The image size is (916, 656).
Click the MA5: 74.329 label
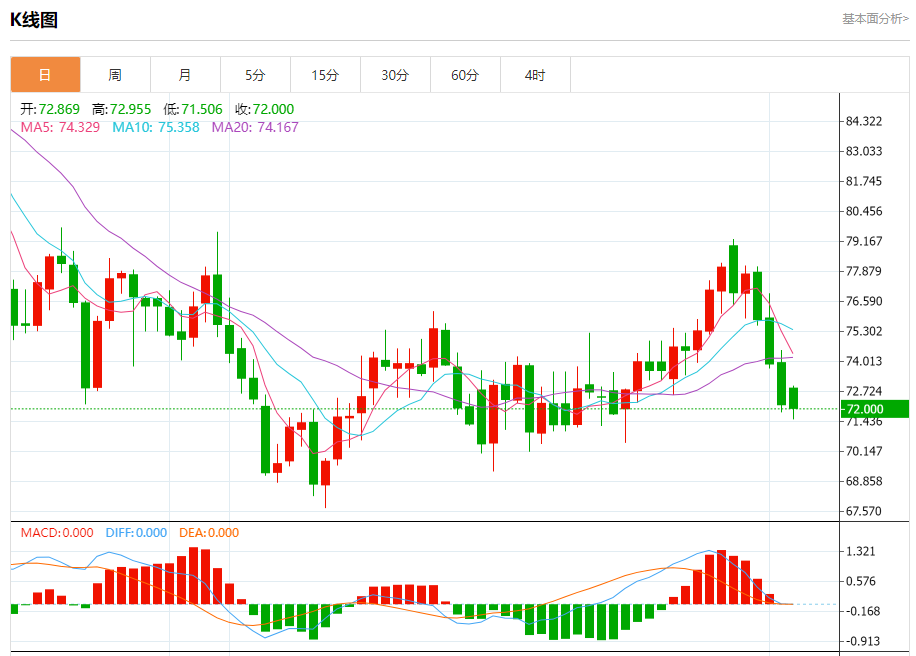click(x=60, y=127)
